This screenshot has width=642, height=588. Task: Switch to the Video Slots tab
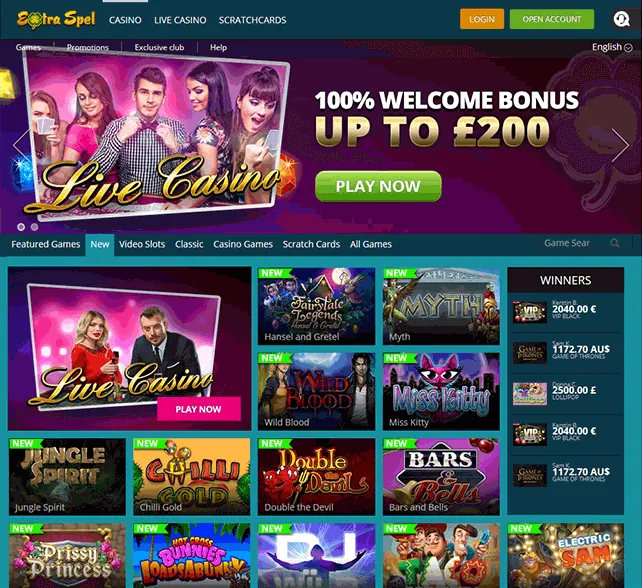click(x=142, y=244)
